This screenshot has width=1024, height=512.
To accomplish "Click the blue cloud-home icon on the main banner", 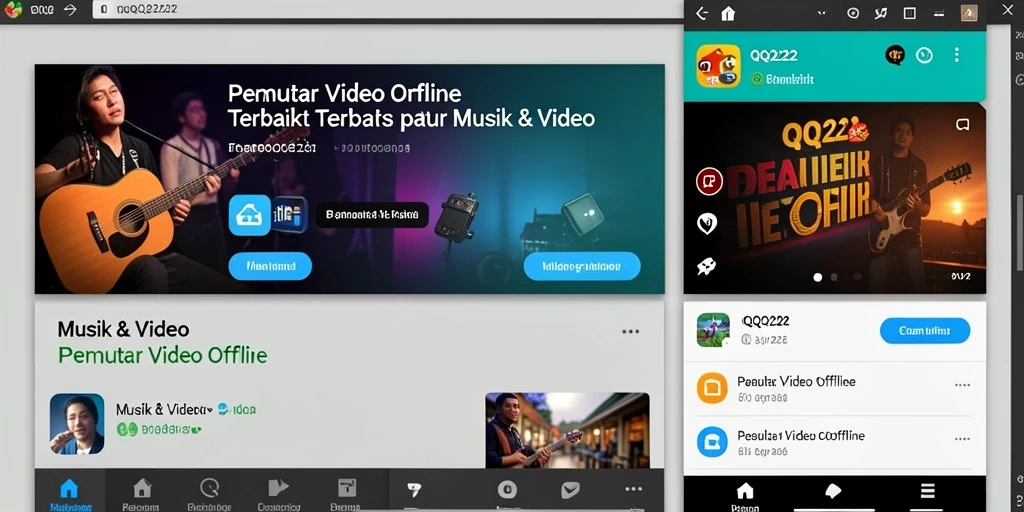I will [x=249, y=215].
